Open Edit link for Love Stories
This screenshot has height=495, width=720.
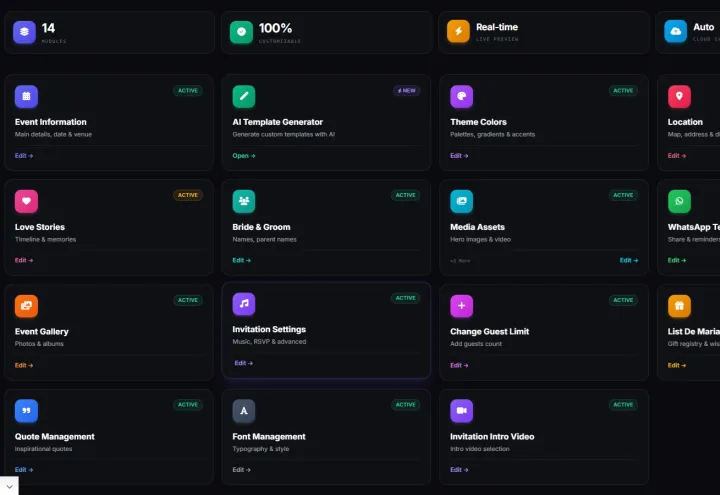24,260
